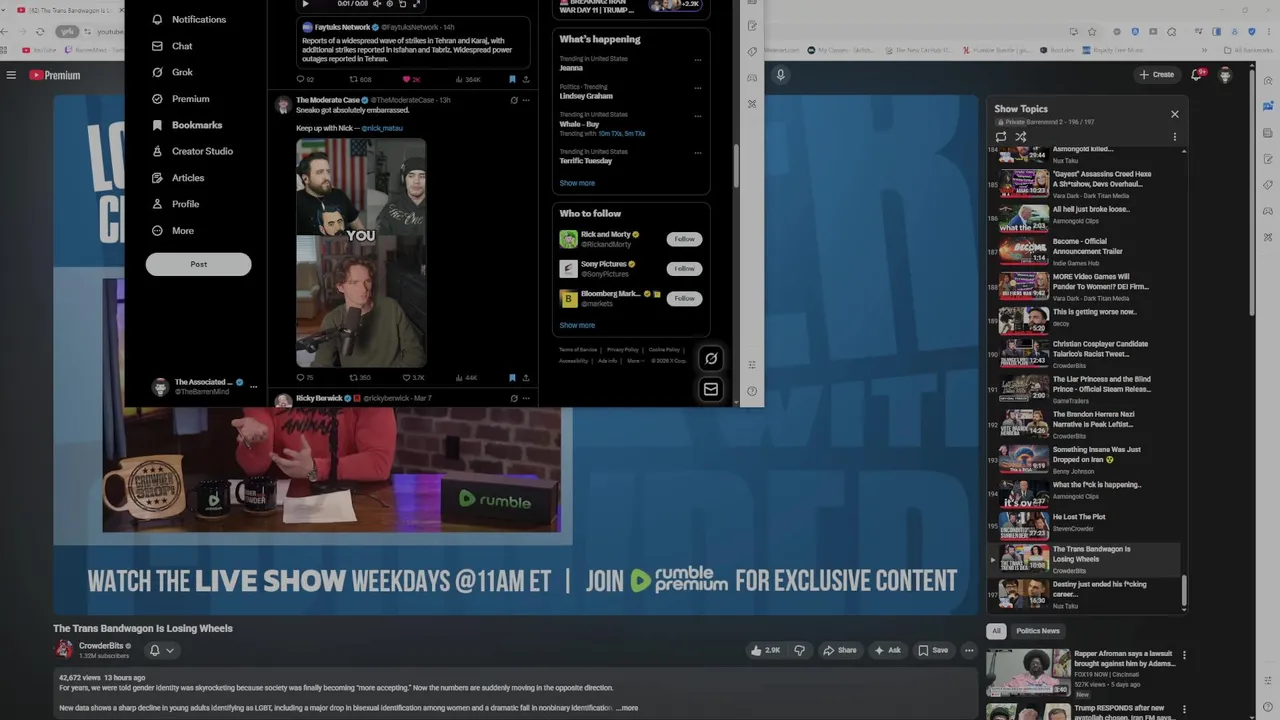Image resolution: width=1280 pixels, height=720 pixels.
Task: Select the All filter chip
Action: (996, 631)
